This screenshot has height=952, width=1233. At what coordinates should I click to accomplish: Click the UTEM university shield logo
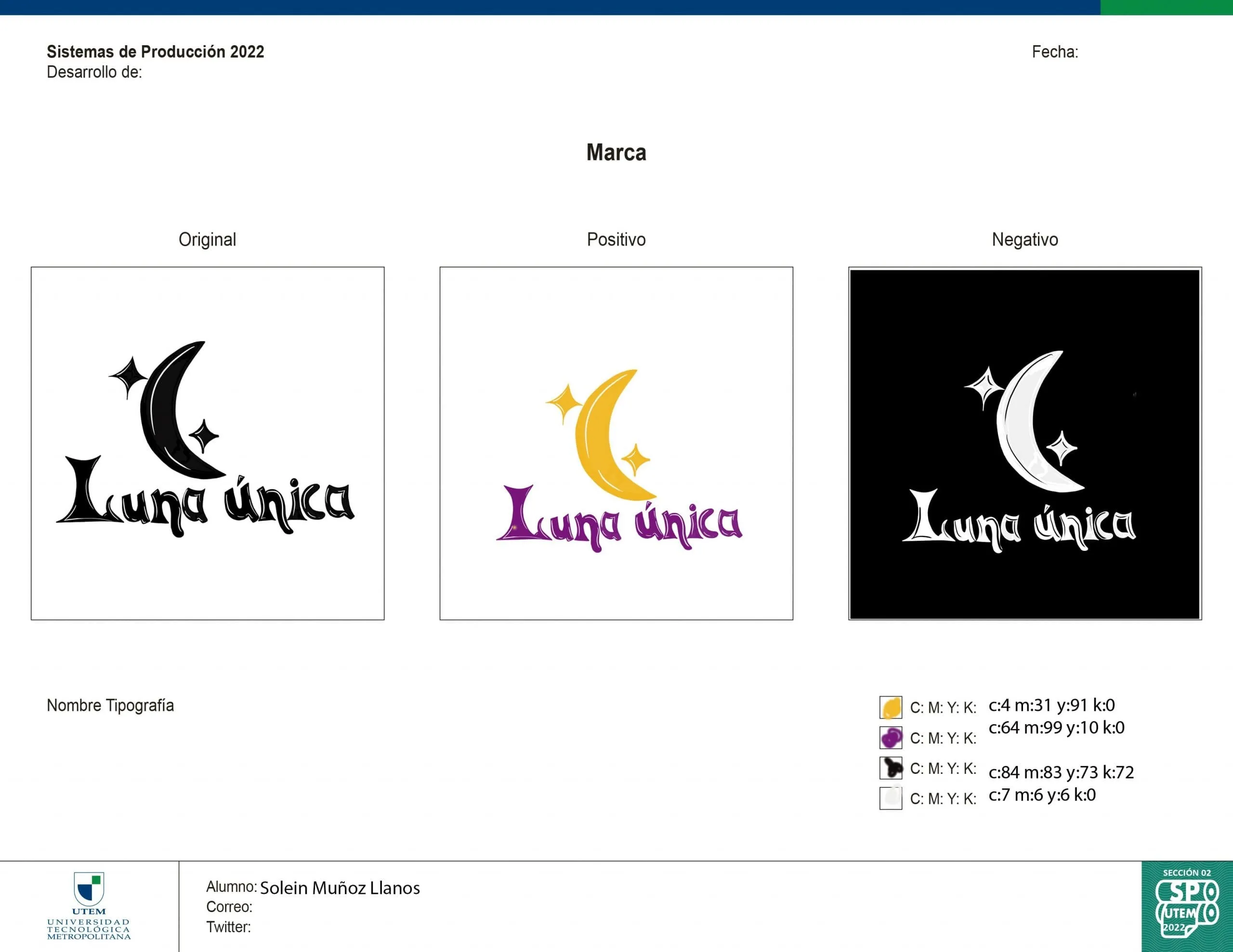pyautogui.click(x=89, y=890)
